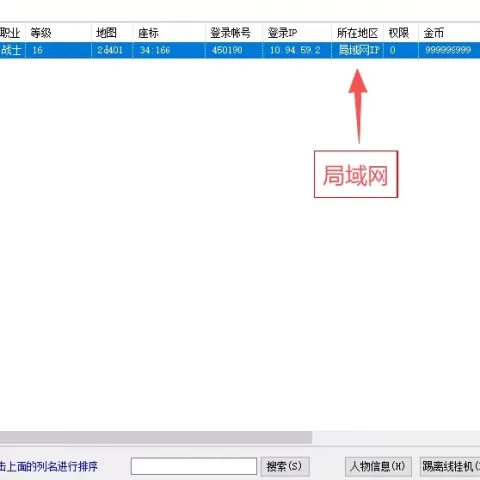This screenshot has height=480, width=480.
Task: Select level cell showing 16
Action: (x=58, y=50)
